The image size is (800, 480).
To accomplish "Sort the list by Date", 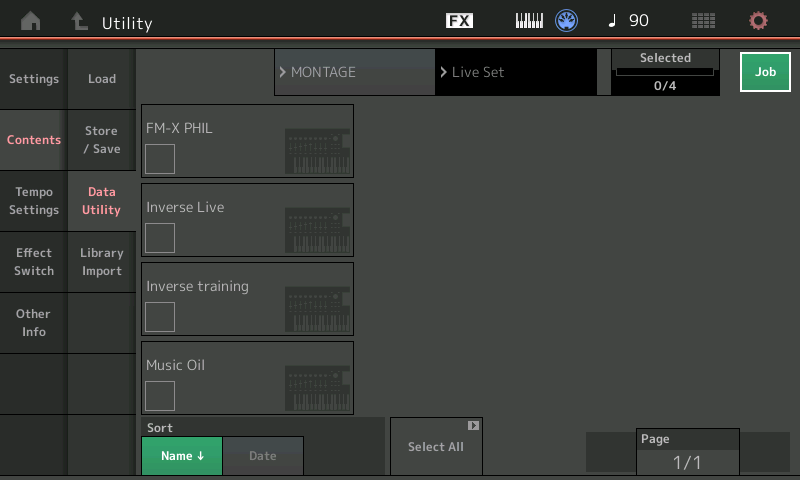I will click(262, 456).
